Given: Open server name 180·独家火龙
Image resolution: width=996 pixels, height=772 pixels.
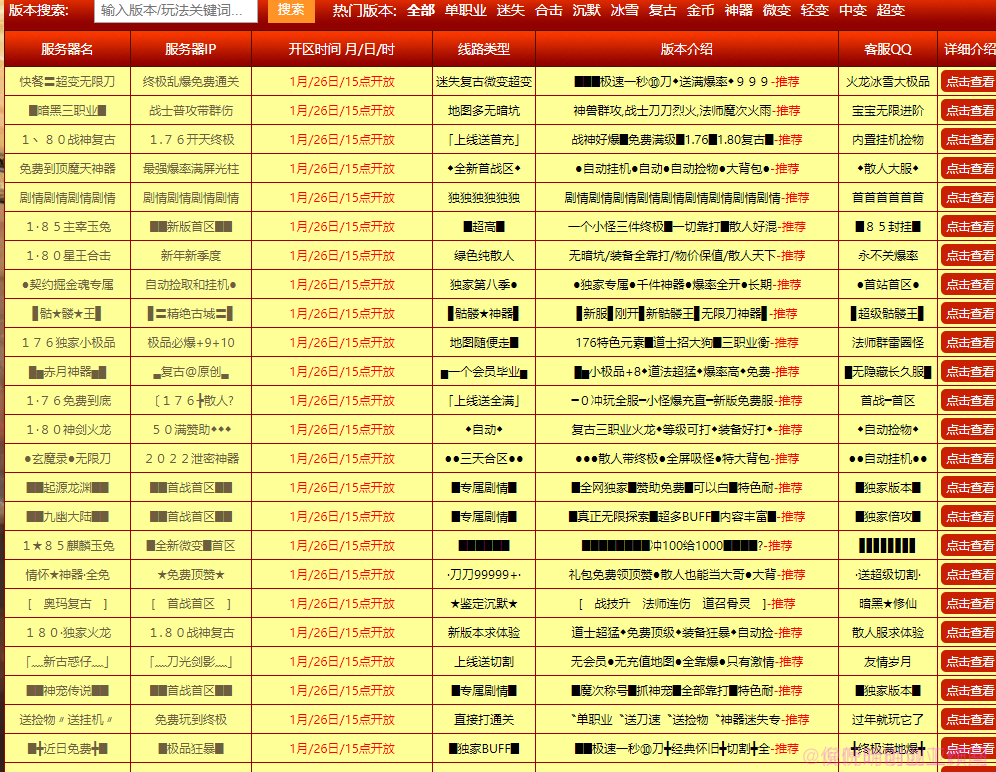Looking at the screenshot, I should pos(67,633).
